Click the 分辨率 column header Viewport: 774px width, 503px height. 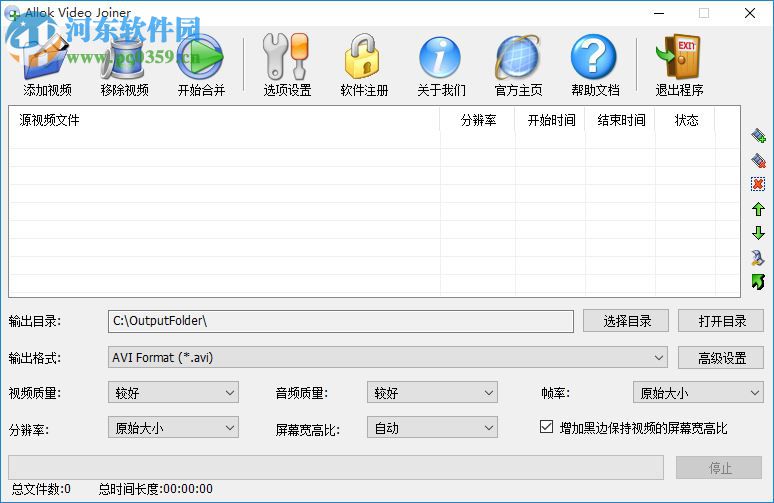pyautogui.click(x=477, y=120)
